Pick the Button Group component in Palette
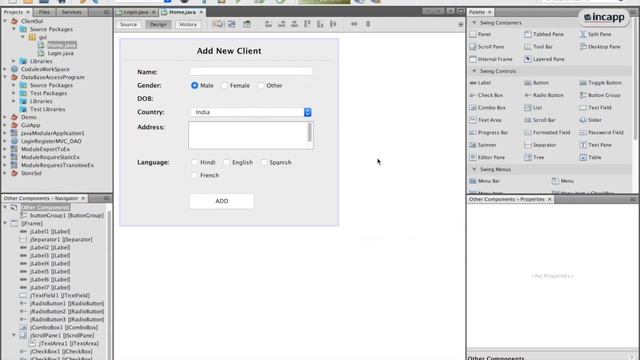Viewport: 640px width, 360px height. click(600, 95)
